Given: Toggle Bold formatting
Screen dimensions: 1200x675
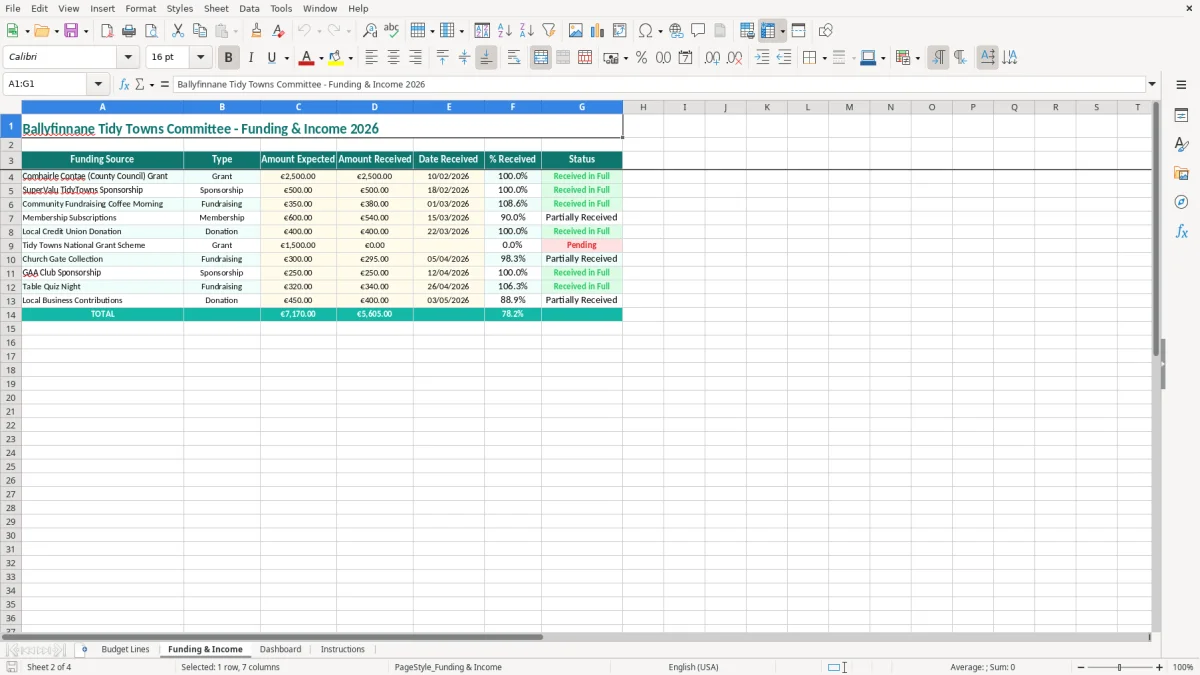Looking at the screenshot, I should point(229,58).
